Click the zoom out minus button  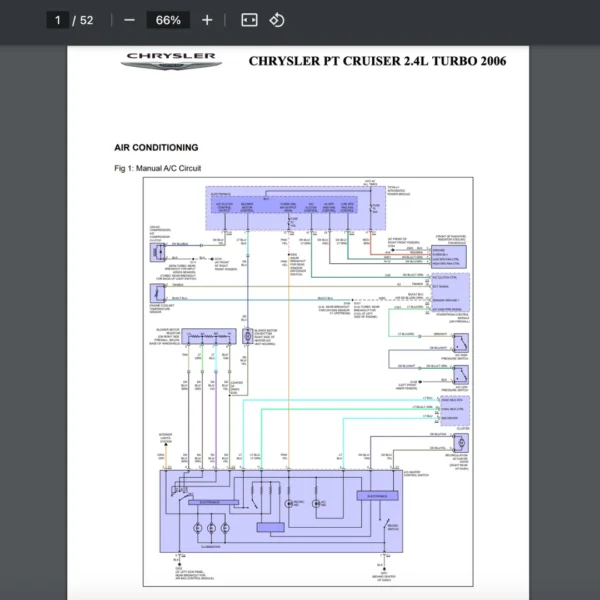[x=129, y=20]
